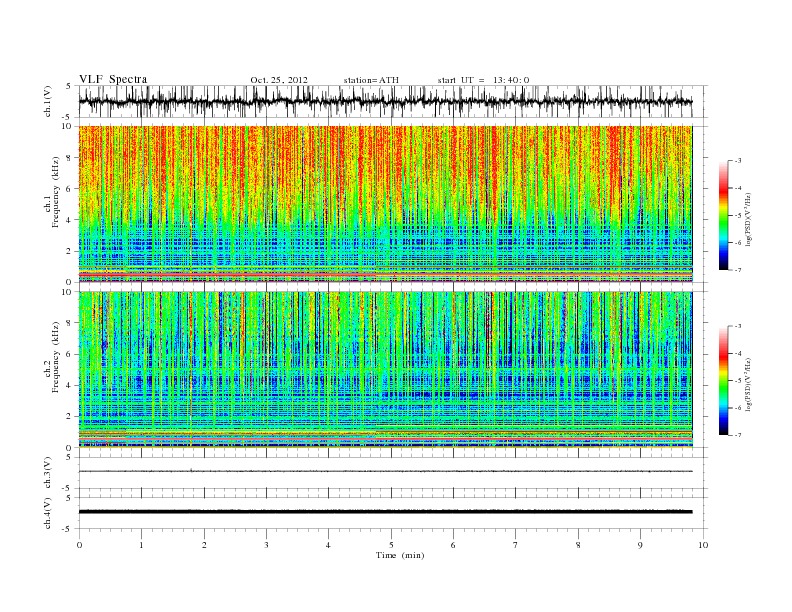The height and width of the screenshot is (612, 792).
Task: Click time axis tick label "4"
Action: click(328, 545)
